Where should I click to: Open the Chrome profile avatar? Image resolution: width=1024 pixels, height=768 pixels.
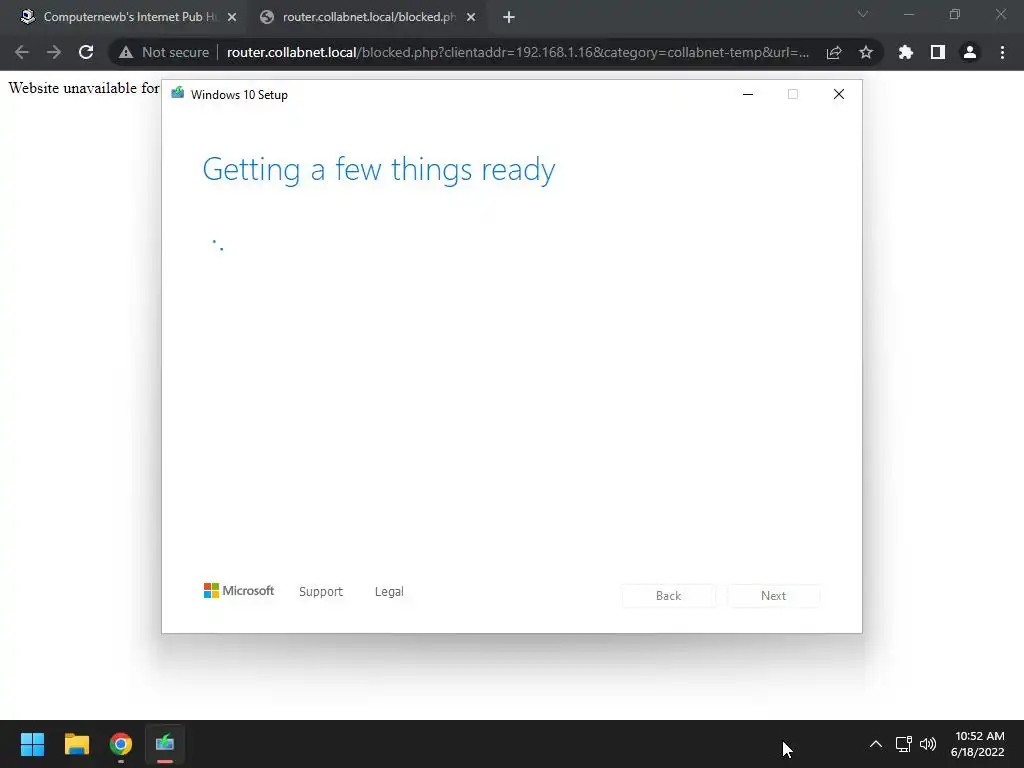coord(970,52)
